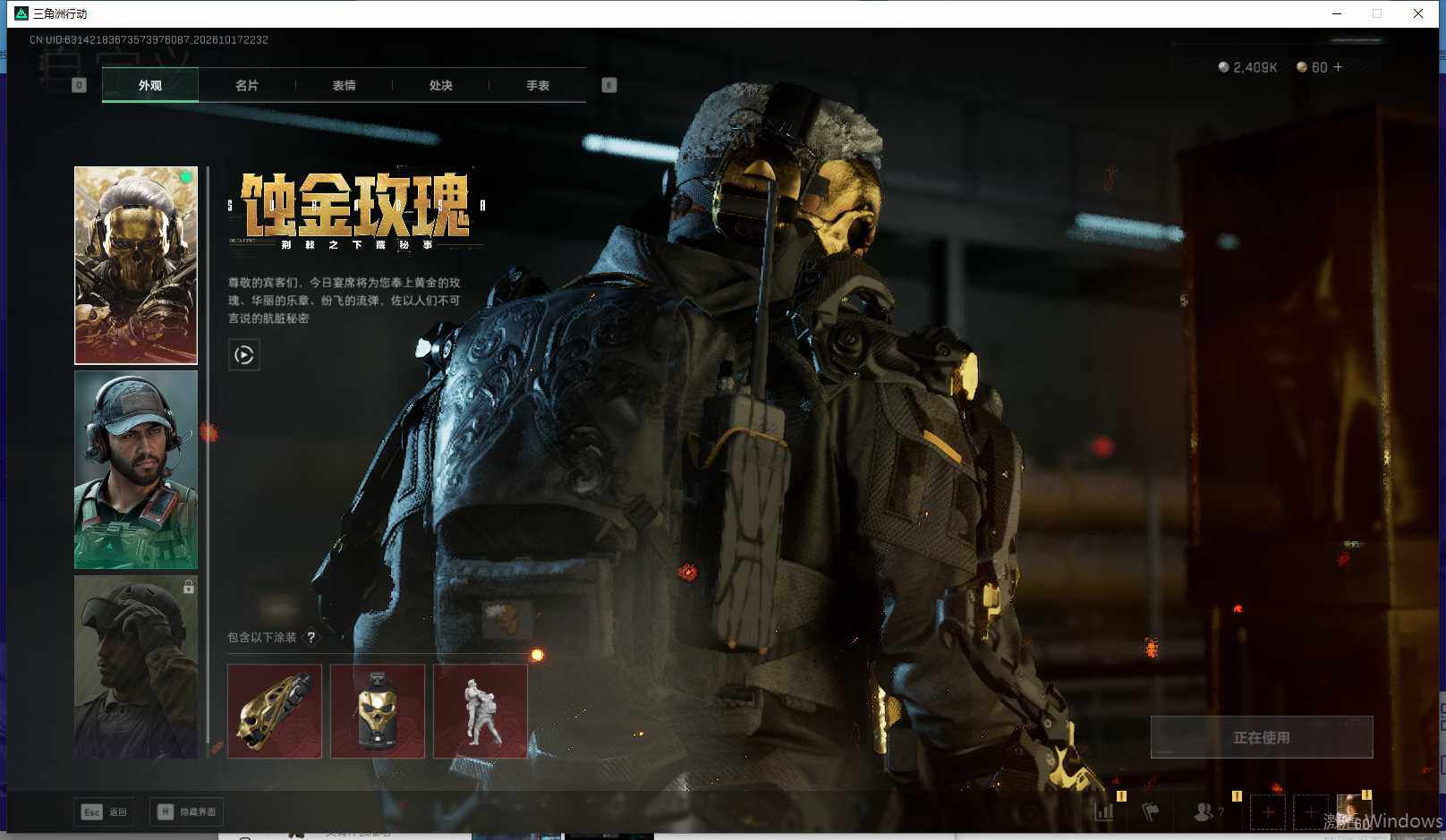Switch to the 外观 tab

150,85
